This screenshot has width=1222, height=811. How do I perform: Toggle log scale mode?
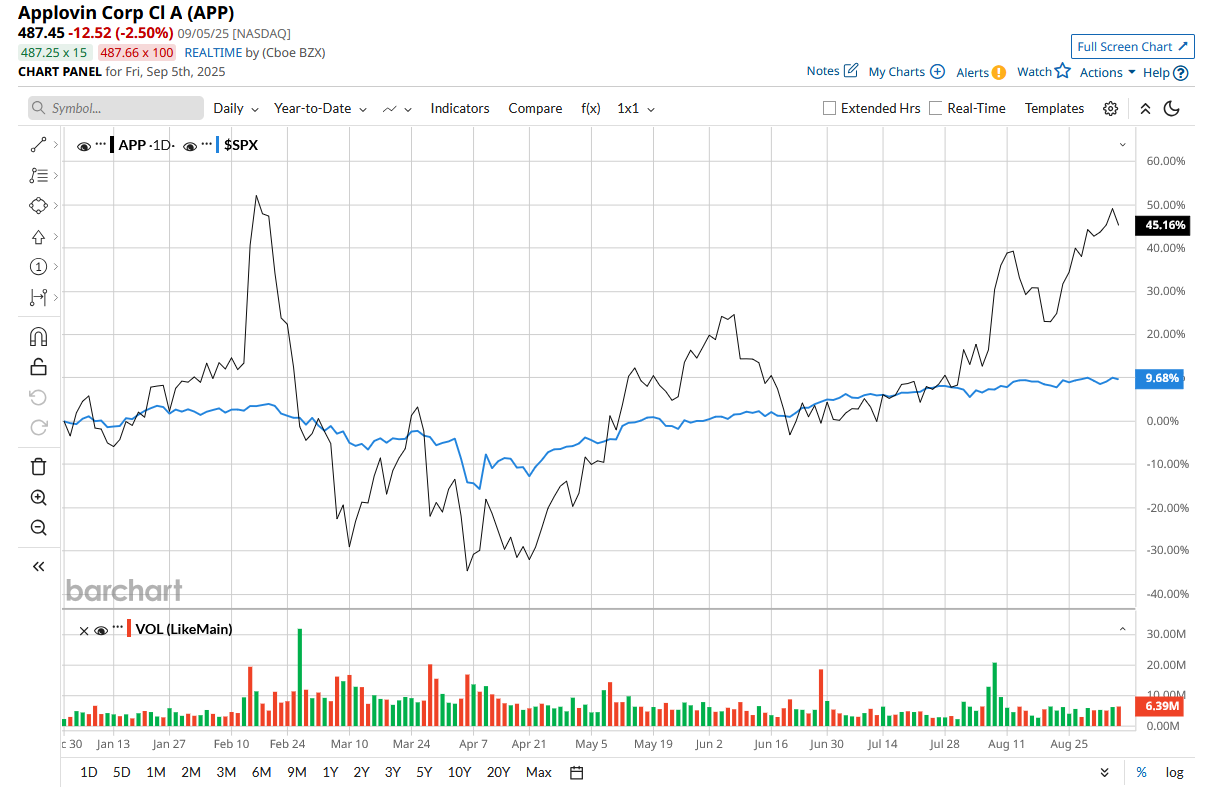point(1174,772)
